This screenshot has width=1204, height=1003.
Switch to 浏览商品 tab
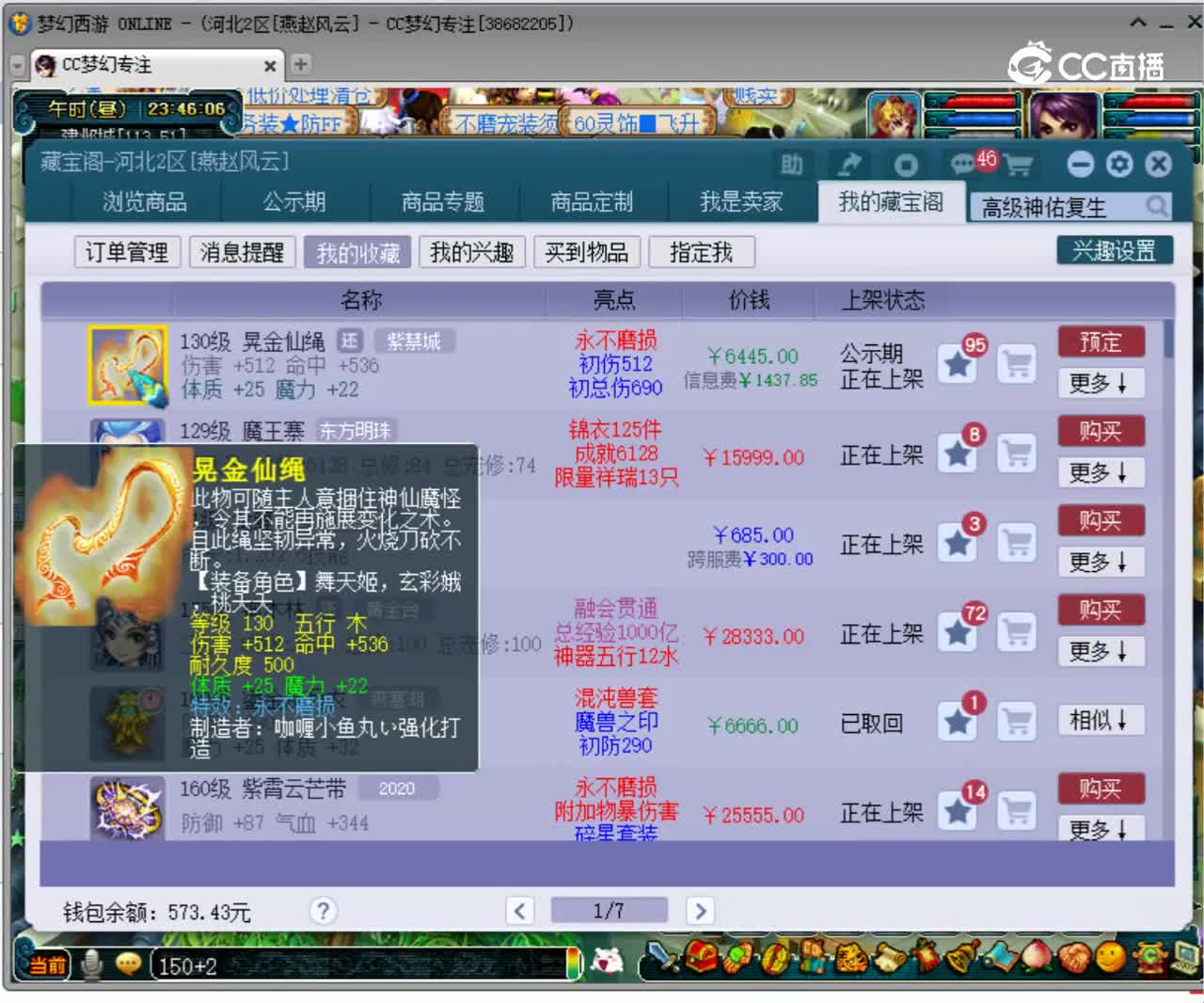tap(144, 202)
